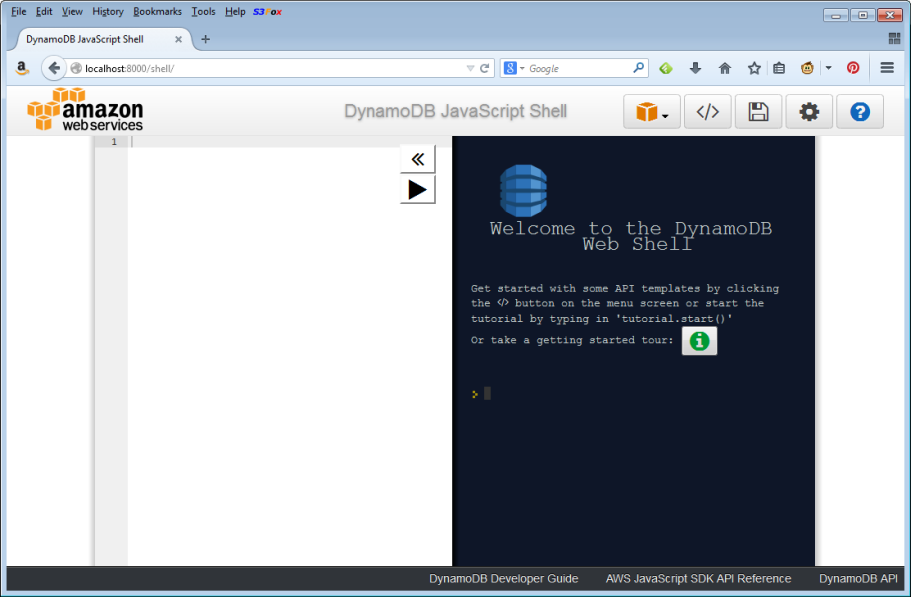Click the downloads arrow icon
The width and height of the screenshot is (911, 597).
[696, 68]
